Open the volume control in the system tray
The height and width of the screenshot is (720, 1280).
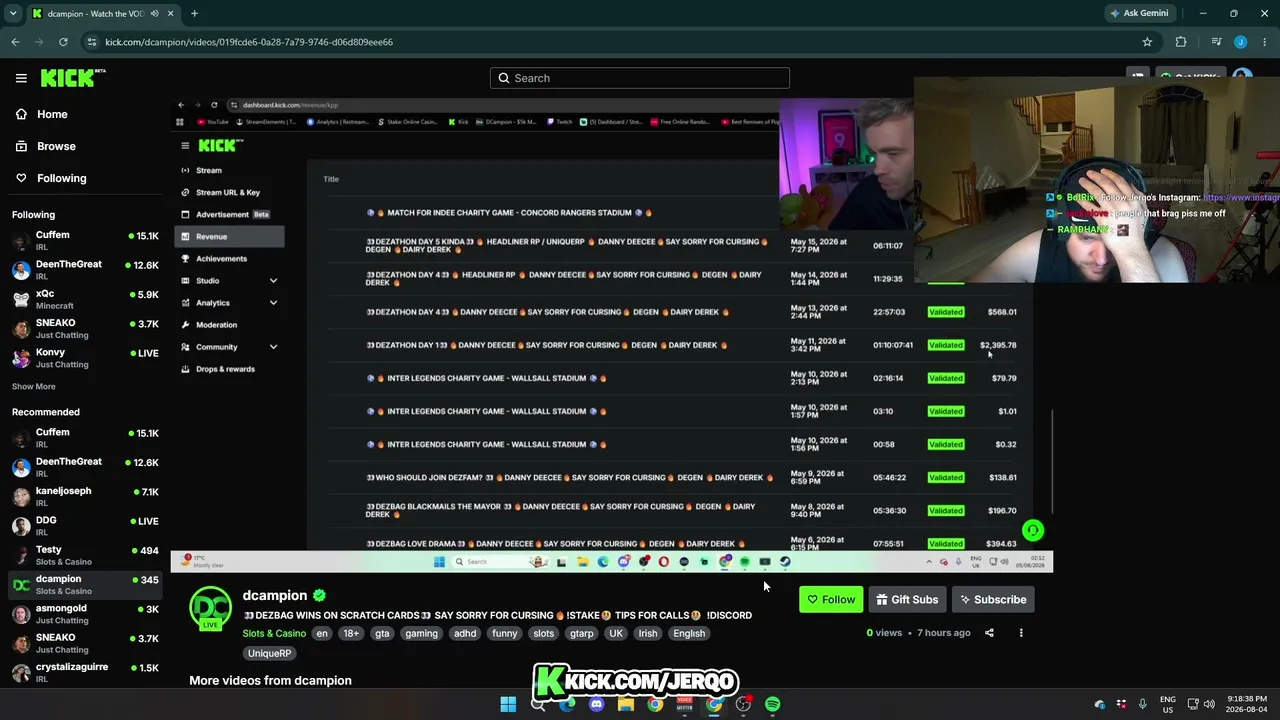[x=1209, y=704]
